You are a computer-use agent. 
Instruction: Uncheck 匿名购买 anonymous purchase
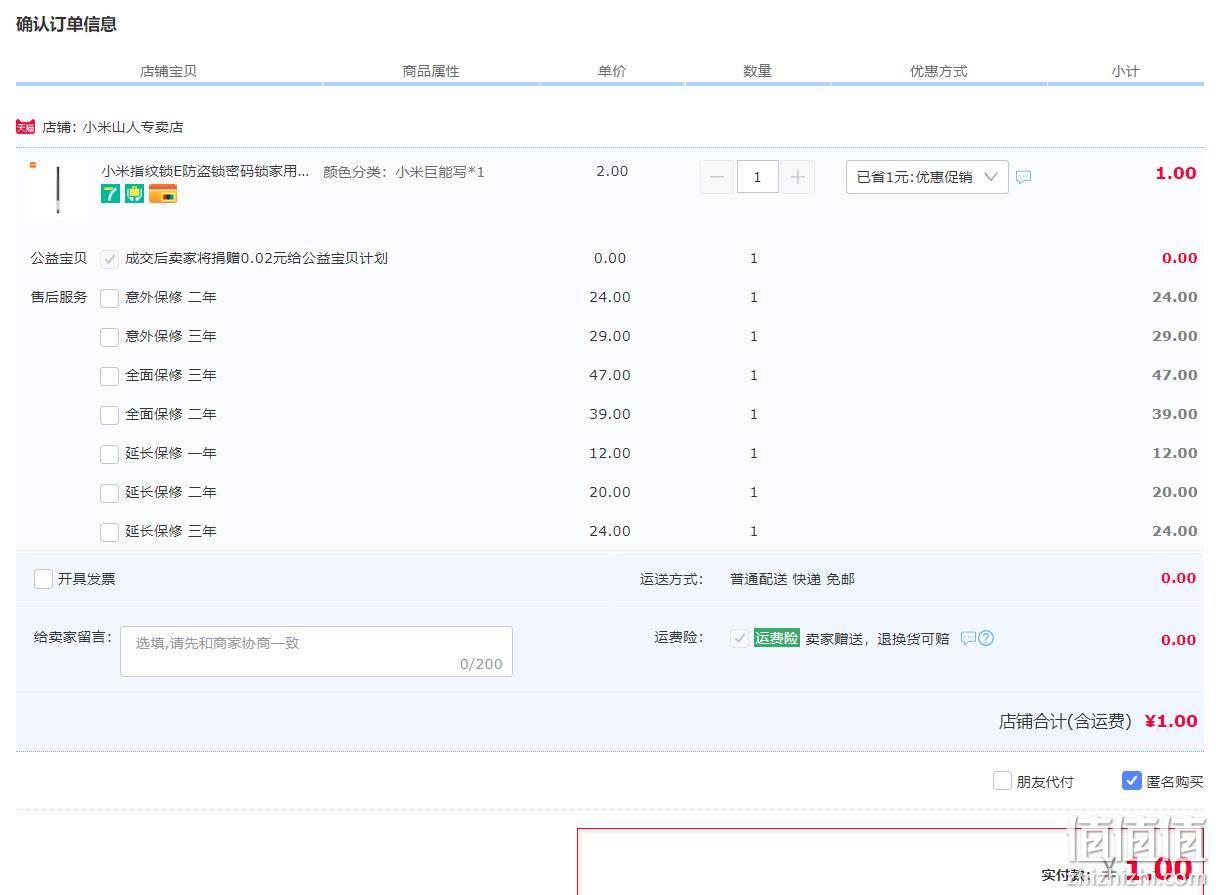[1131, 781]
